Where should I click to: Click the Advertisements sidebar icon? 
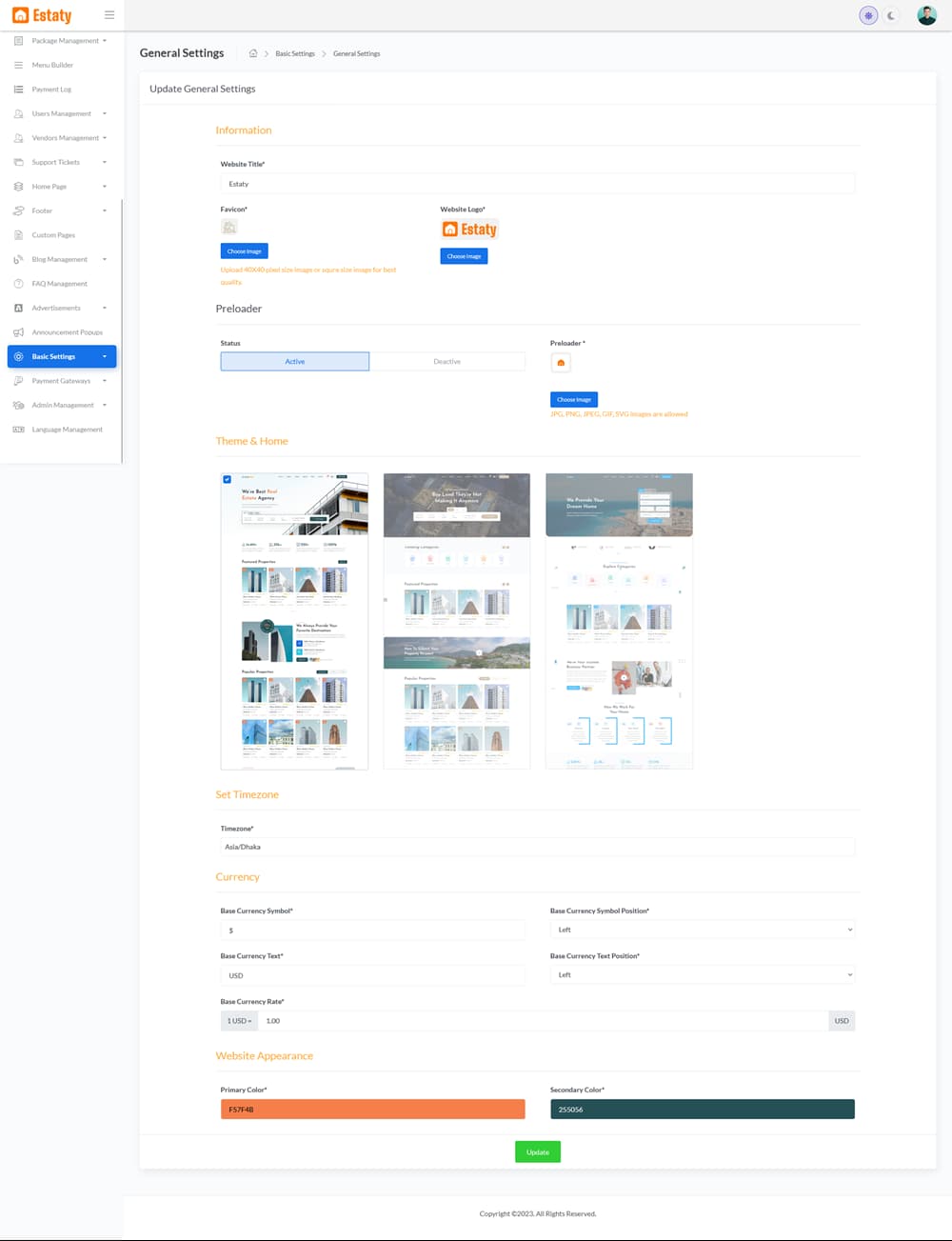coord(18,308)
